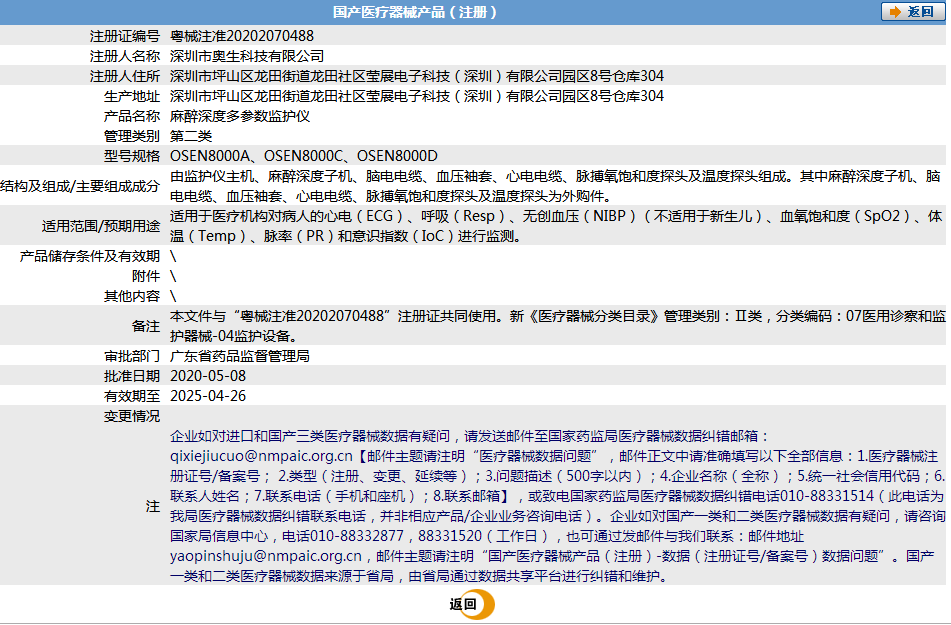
Task: Click the 生产地址 label
Action: [132, 96]
